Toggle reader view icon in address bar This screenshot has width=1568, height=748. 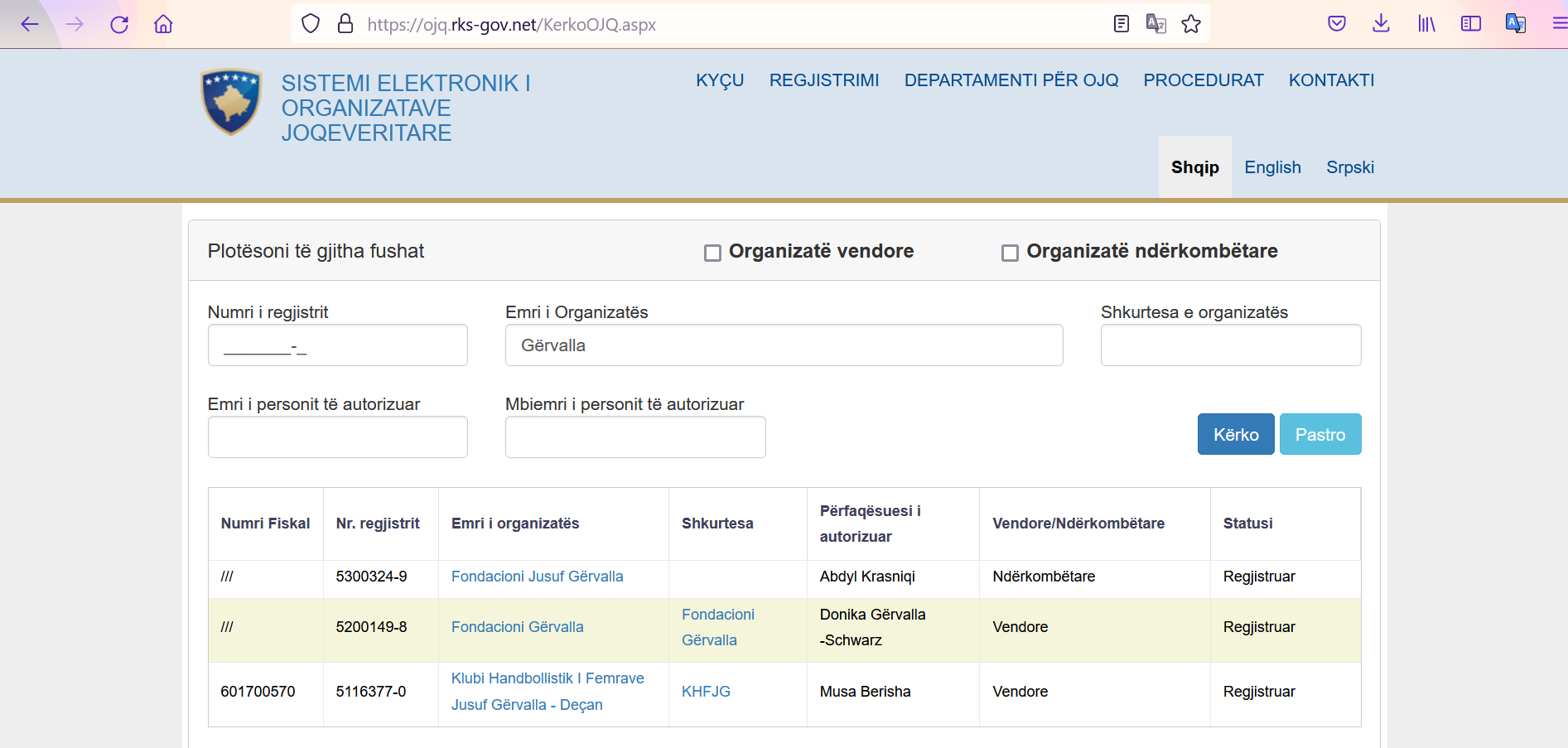(x=1122, y=24)
